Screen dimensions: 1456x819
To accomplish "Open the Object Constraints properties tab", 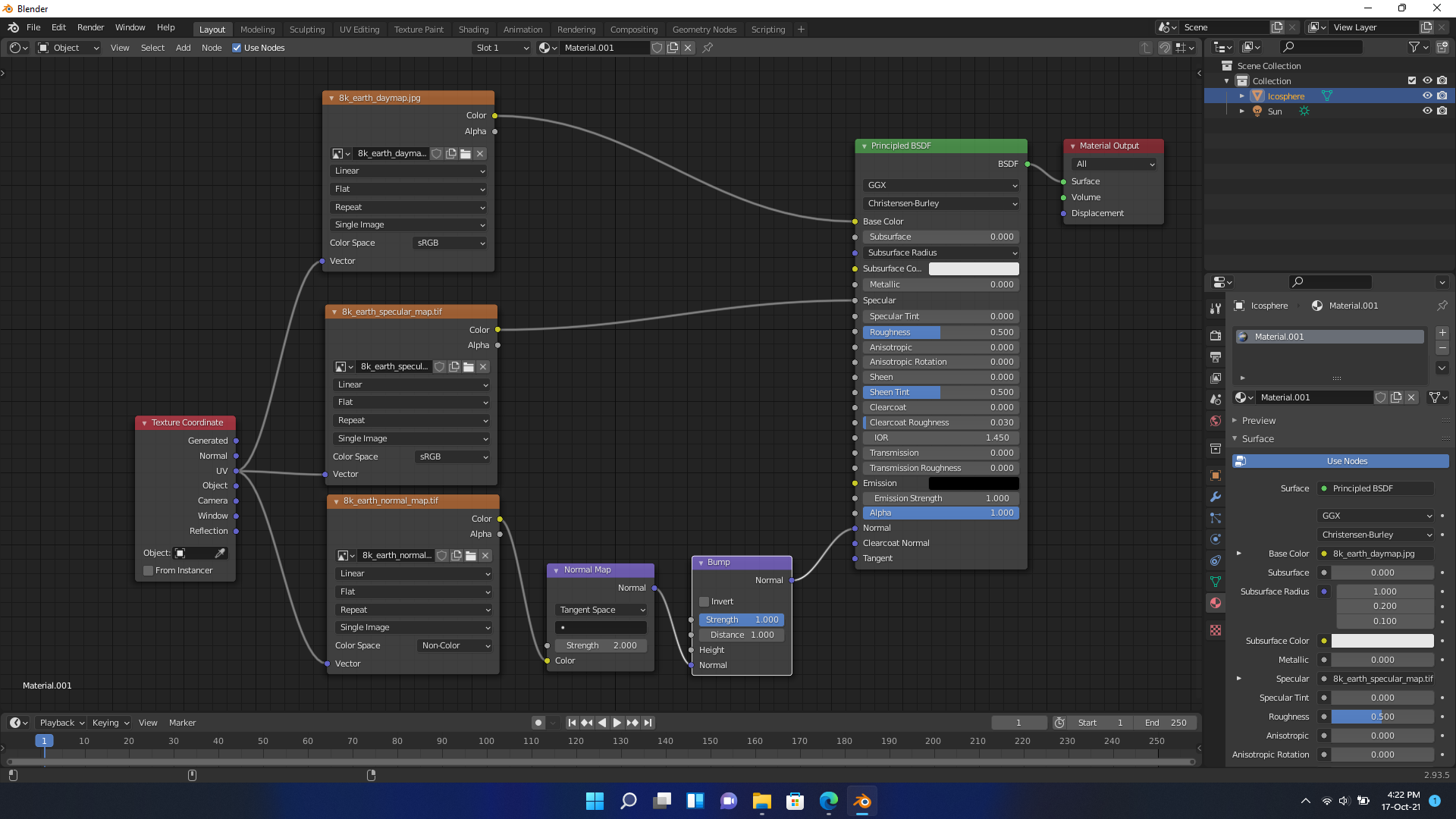I will [1216, 560].
